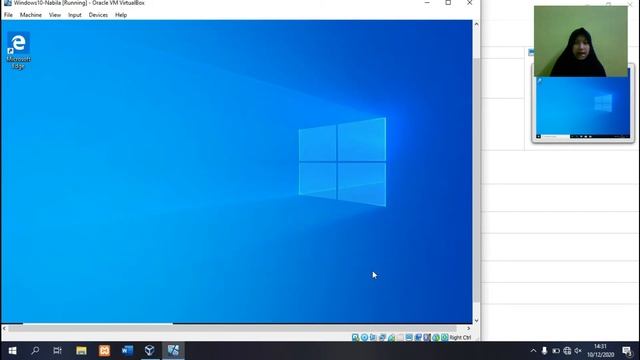The height and width of the screenshot is (360, 640).
Task: Click the scroll-left arrow of VM window
Action: pyautogui.click(x=4, y=328)
